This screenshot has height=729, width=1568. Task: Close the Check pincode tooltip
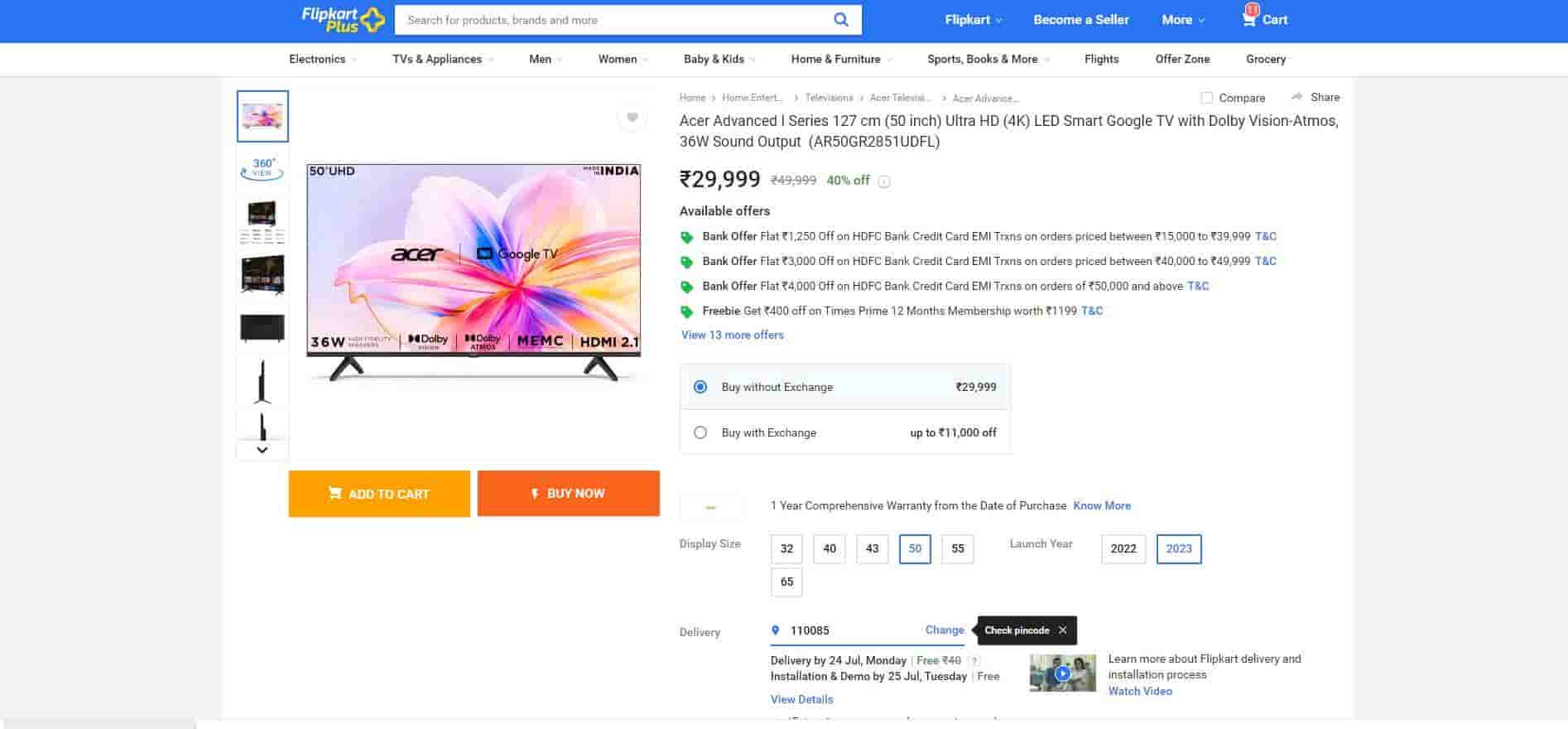tap(1062, 630)
